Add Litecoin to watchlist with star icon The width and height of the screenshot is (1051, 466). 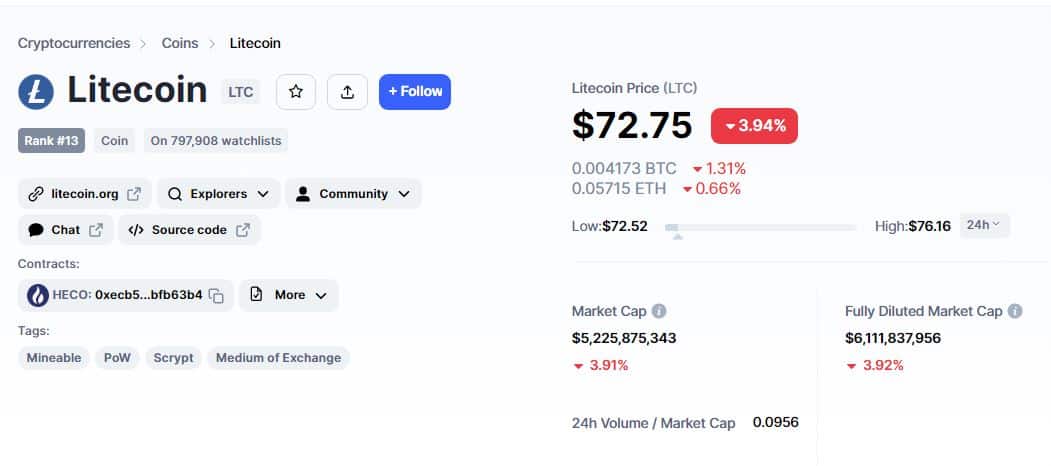(296, 92)
